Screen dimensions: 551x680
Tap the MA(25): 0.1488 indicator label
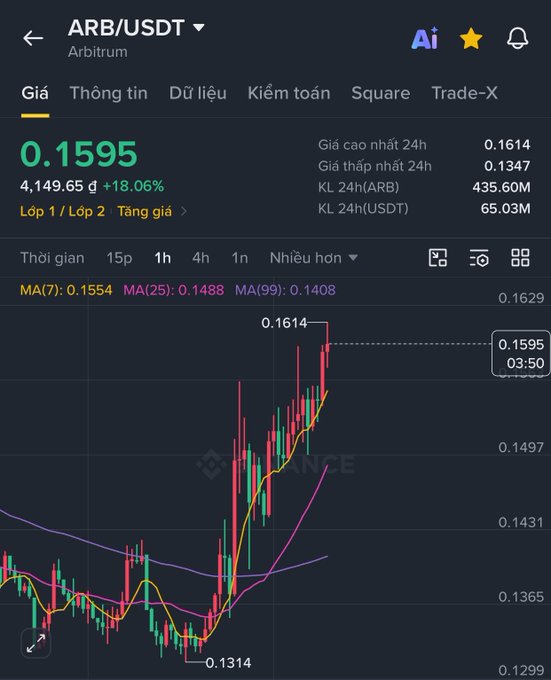point(174,290)
